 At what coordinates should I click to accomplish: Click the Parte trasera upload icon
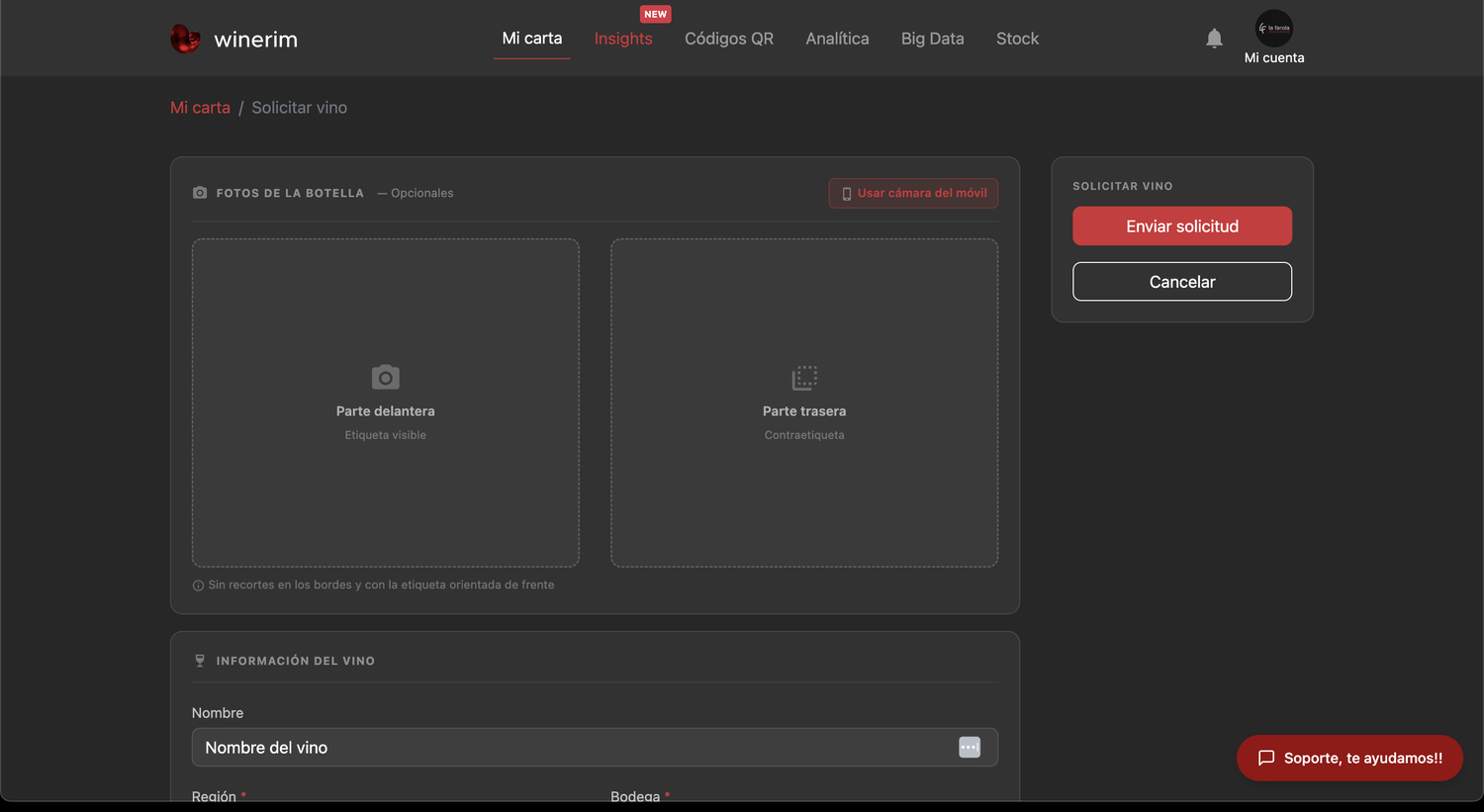click(x=804, y=378)
